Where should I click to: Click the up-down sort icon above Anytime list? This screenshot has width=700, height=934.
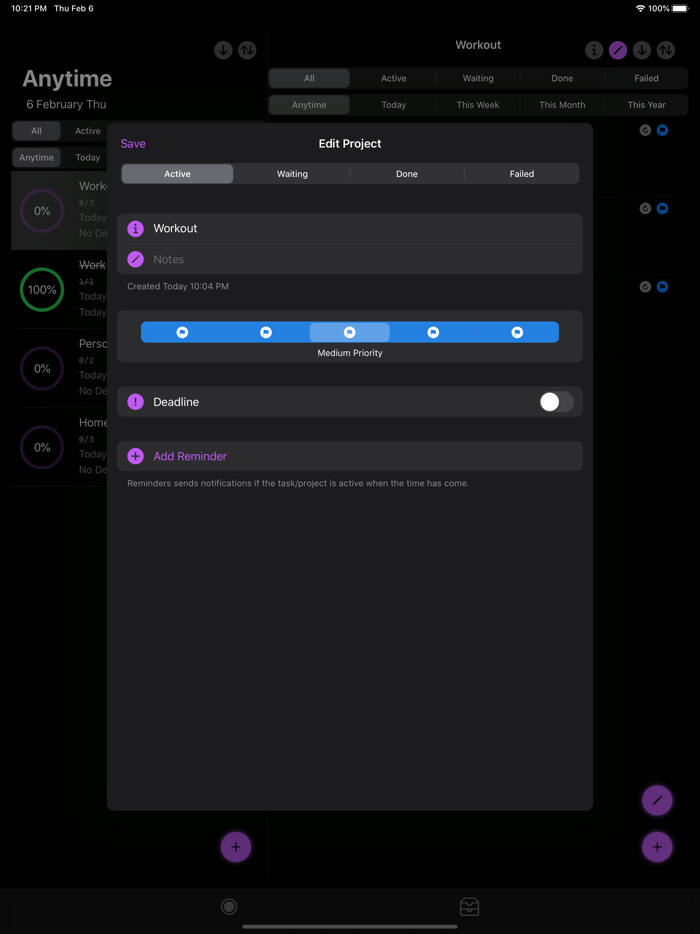click(x=247, y=51)
